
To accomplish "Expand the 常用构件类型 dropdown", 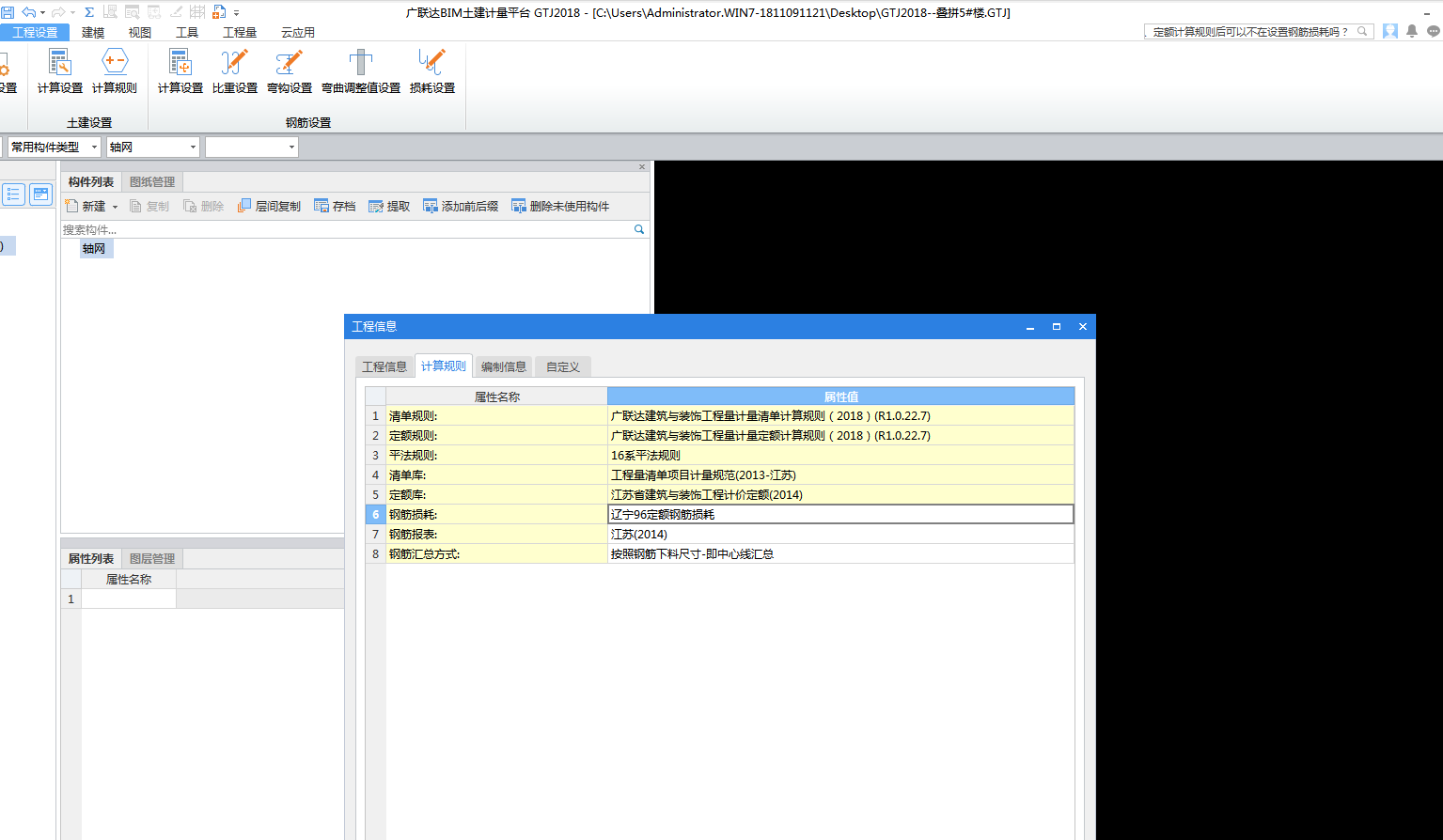I will pyautogui.click(x=94, y=147).
